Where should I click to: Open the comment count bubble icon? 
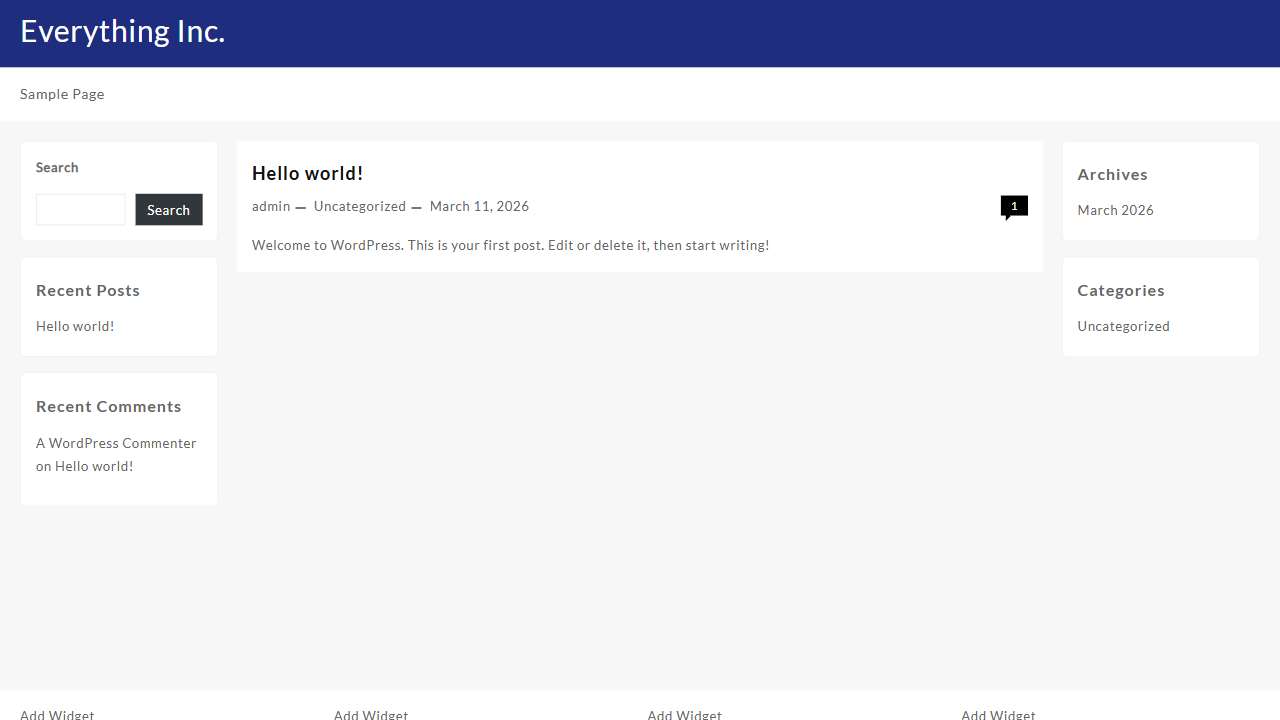(x=1013, y=206)
